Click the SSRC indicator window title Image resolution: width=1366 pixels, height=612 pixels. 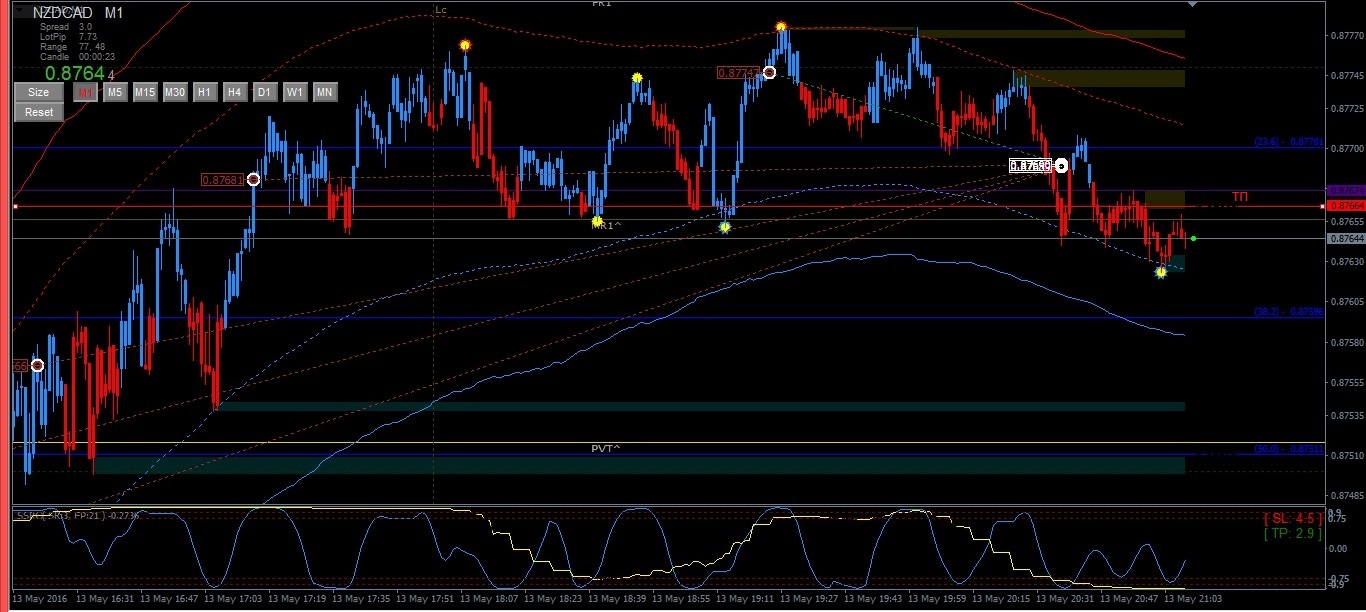pos(76,515)
